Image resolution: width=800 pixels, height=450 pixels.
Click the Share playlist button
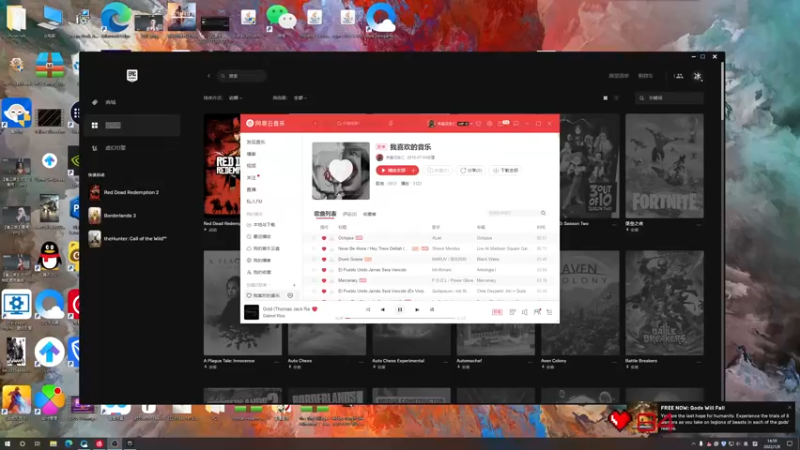tap(471, 170)
